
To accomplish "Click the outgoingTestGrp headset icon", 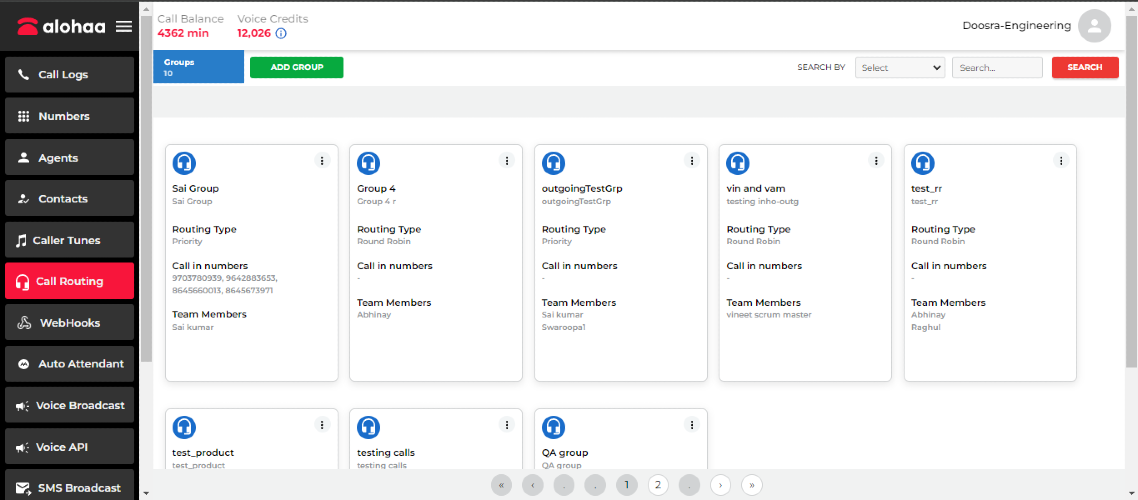I will (554, 163).
